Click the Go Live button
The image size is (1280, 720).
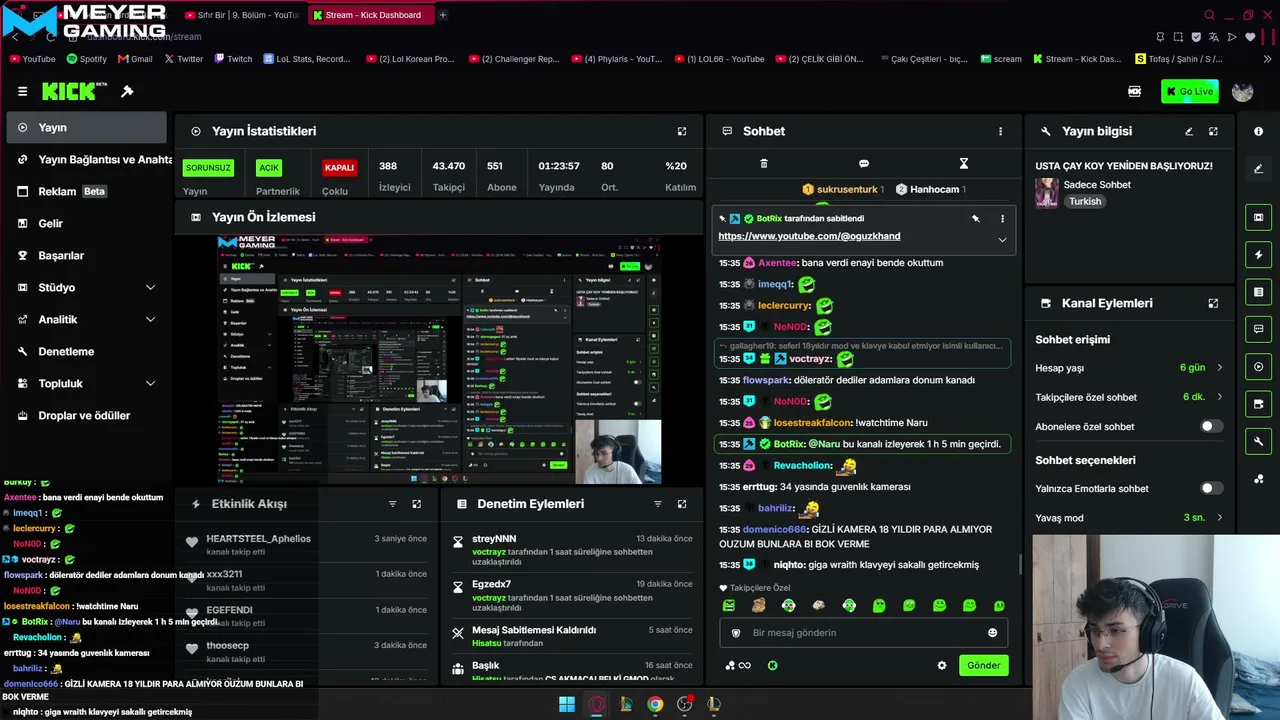(1189, 91)
